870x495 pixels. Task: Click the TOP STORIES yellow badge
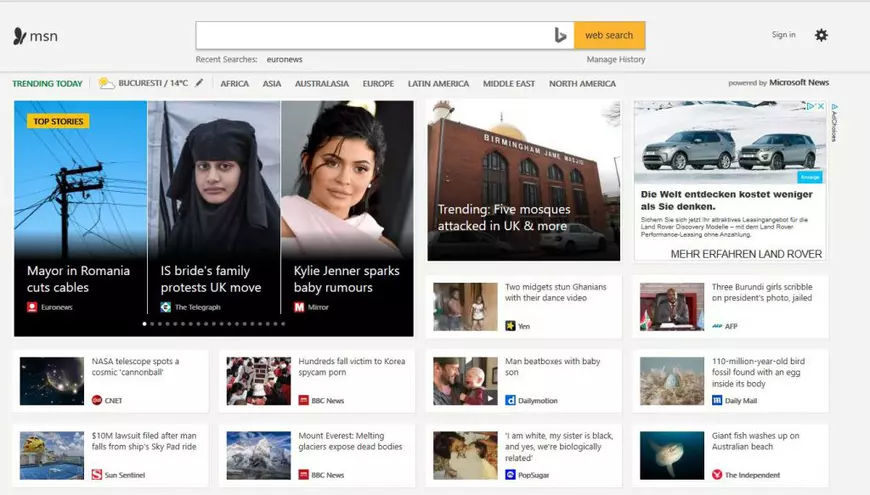(x=58, y=121)
